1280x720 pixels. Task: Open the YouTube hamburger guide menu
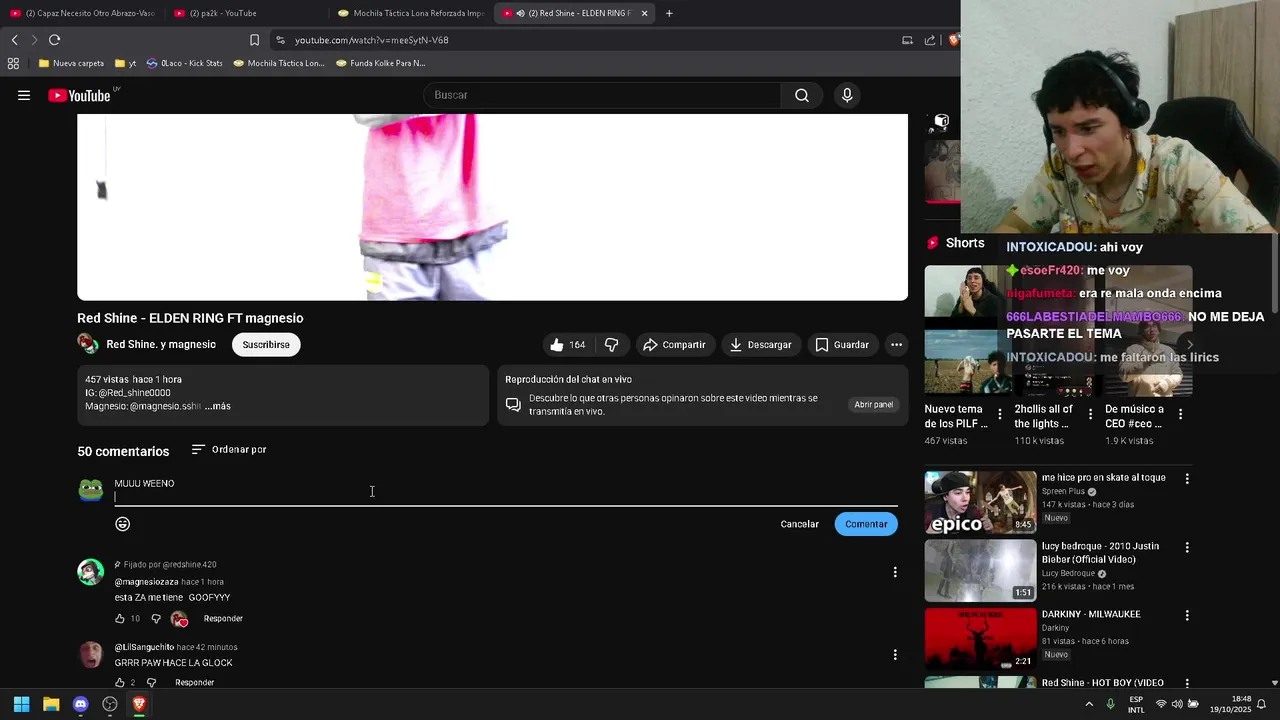pyautogui.click(x=24, y=95)
